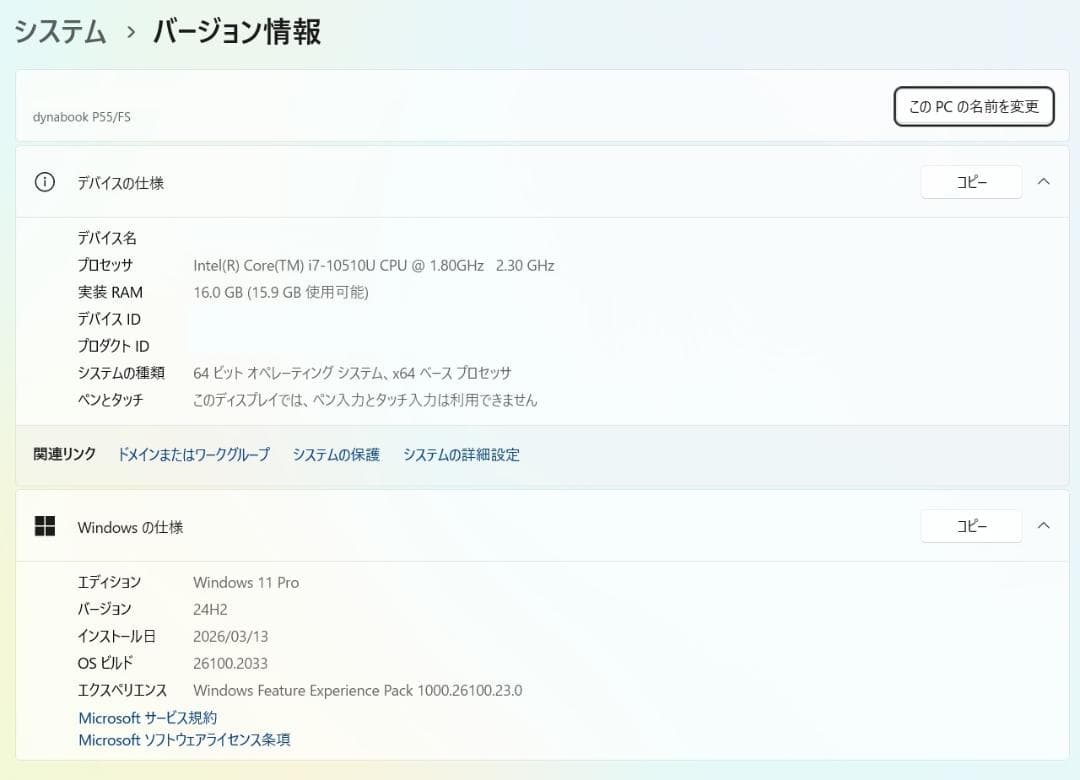Screen dimensions: 1080x780
Task: Click the バージョン label under Windows の仕様
Action: point(104,610)
